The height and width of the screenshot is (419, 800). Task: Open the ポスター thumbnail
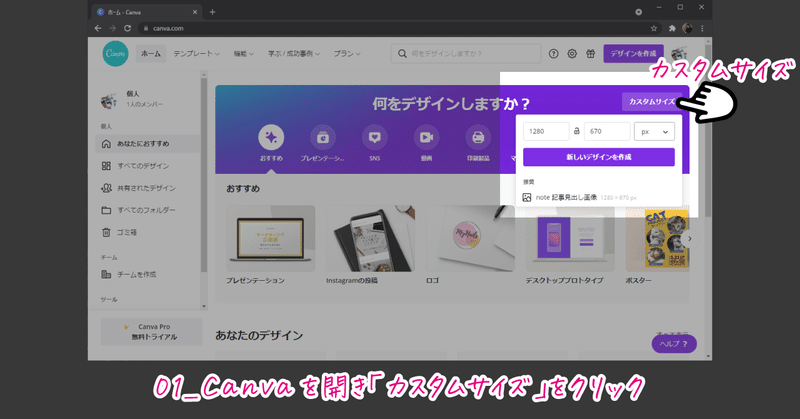pos(658,238)
